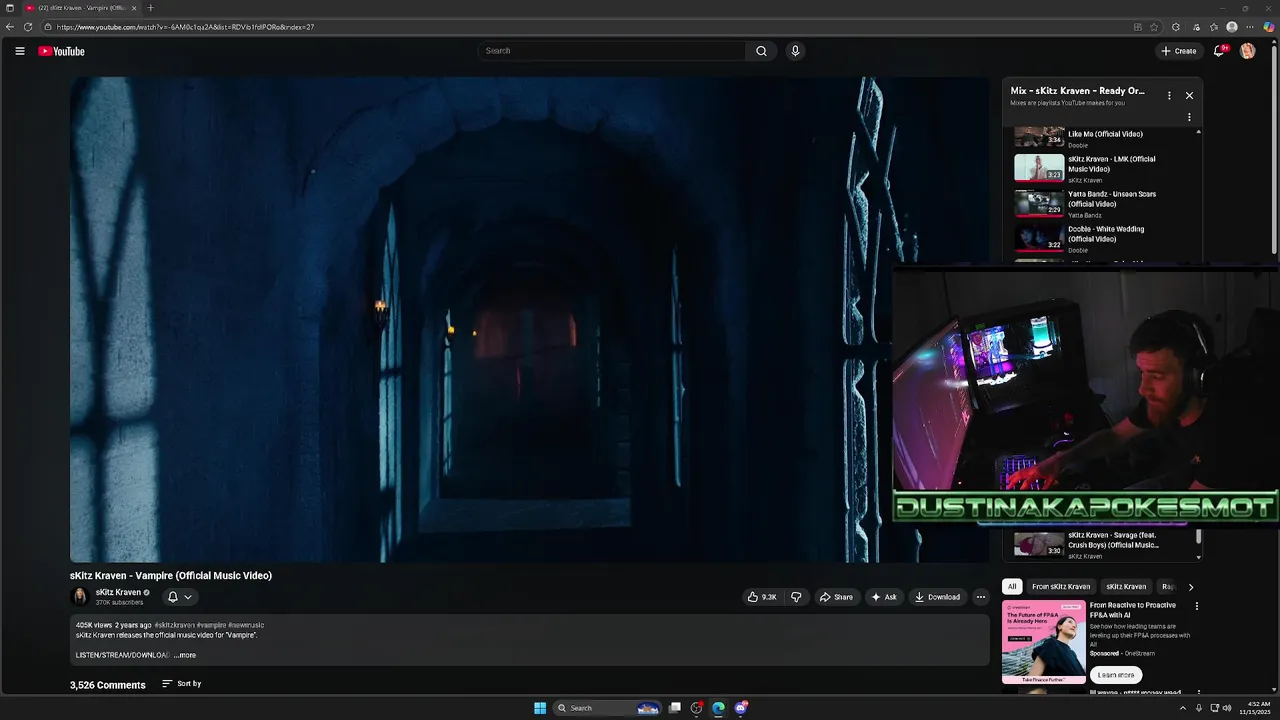Open the browser favorites list icon
Screen dimensions: 1280x720
[x=1214, y=27]
